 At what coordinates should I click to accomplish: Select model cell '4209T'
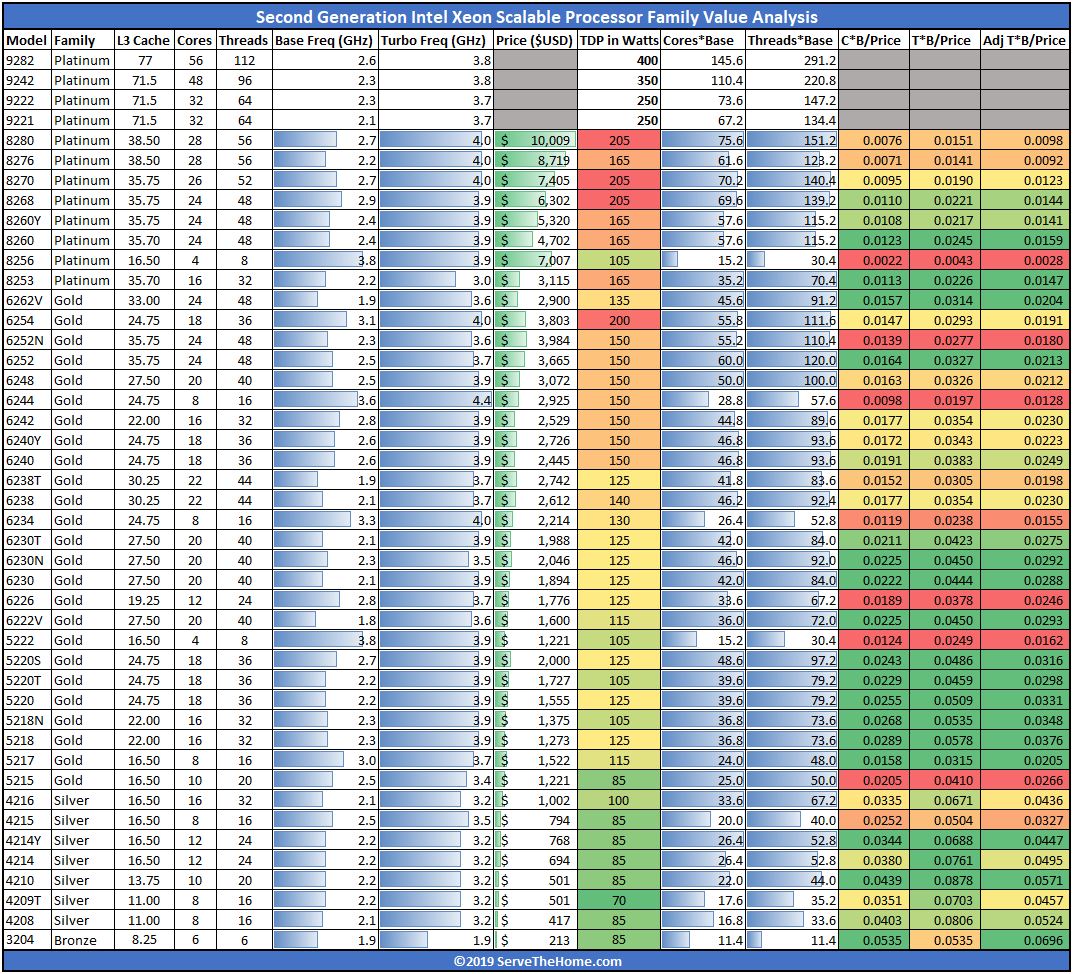click(x=27, y=900)
